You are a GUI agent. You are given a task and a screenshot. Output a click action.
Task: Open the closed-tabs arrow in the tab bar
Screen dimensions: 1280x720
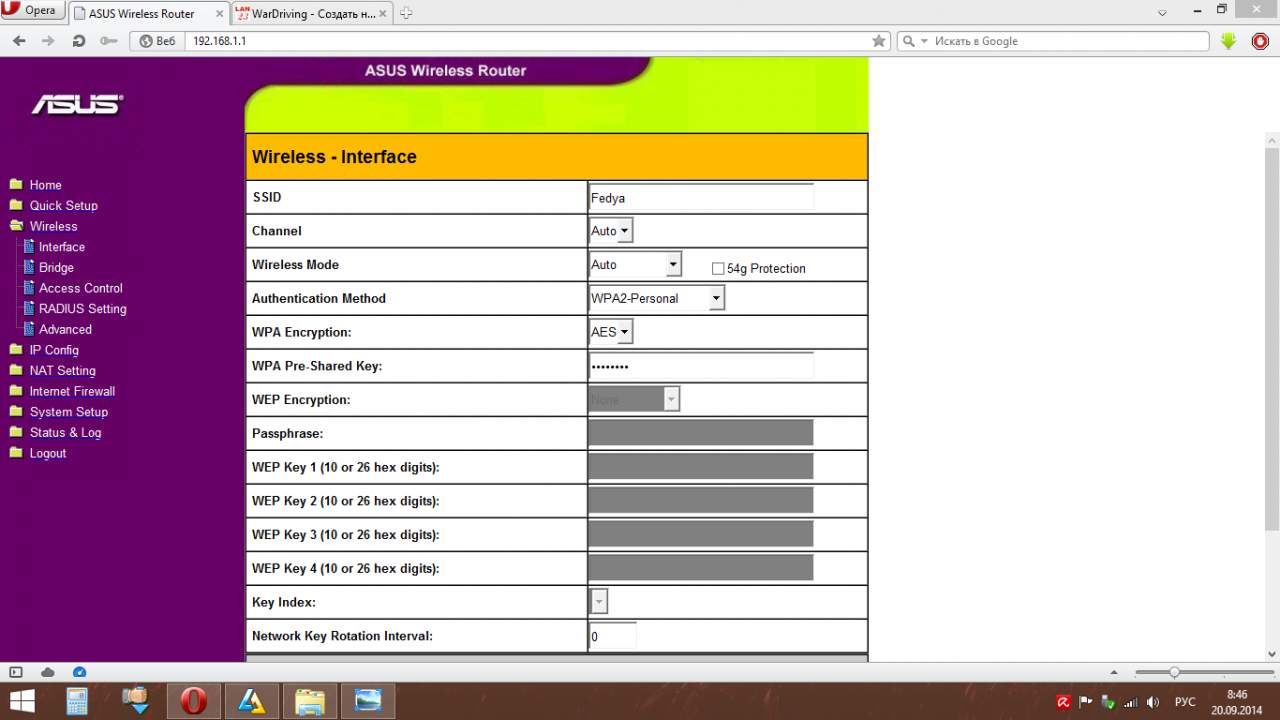1162,14
